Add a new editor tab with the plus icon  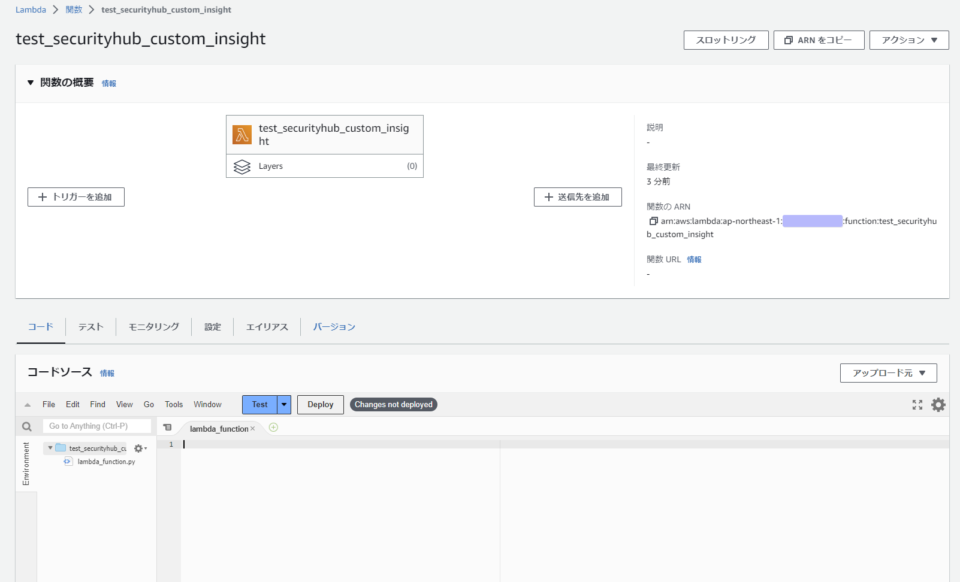click(273, 428)
